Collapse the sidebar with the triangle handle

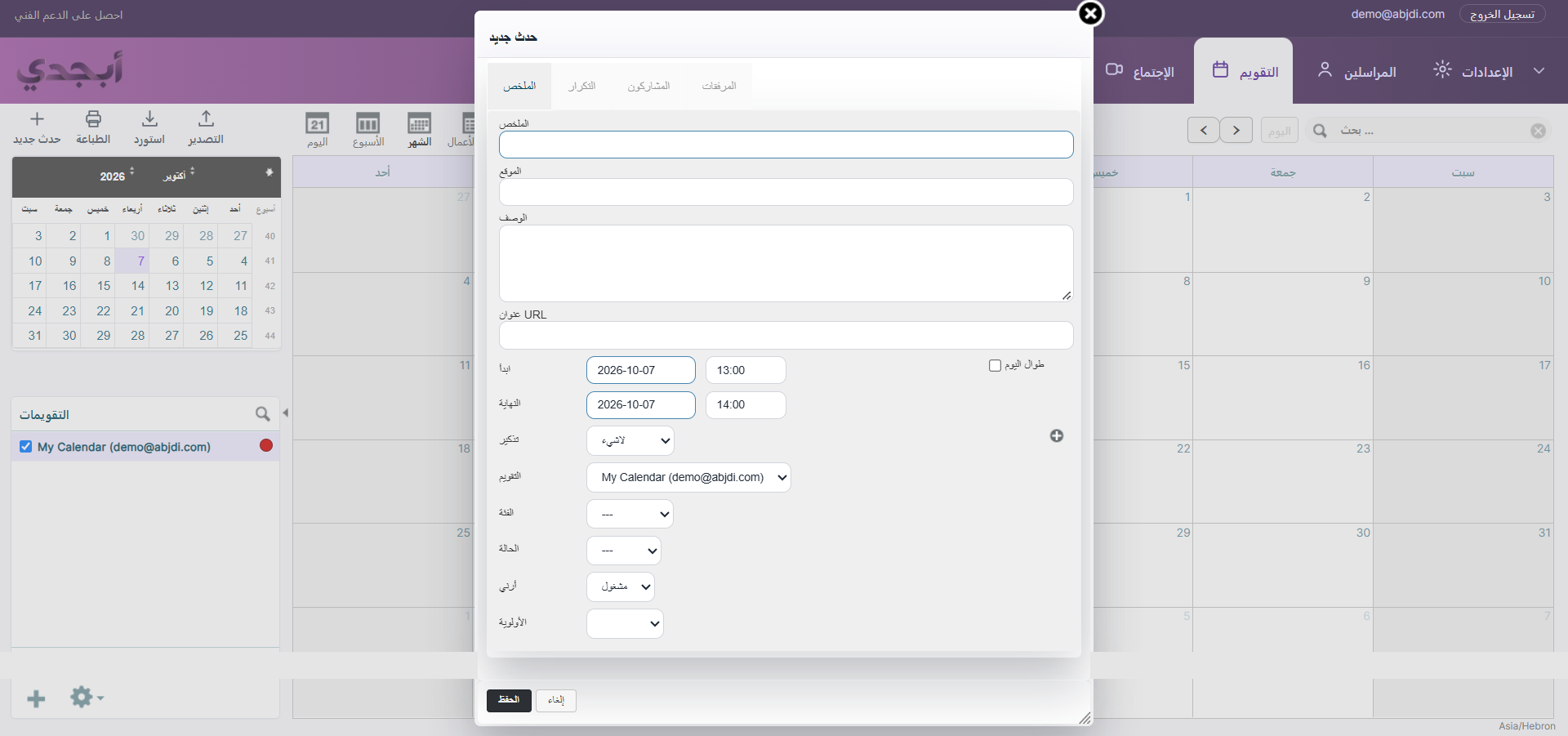pyautogui.click(x=286, y=413)
